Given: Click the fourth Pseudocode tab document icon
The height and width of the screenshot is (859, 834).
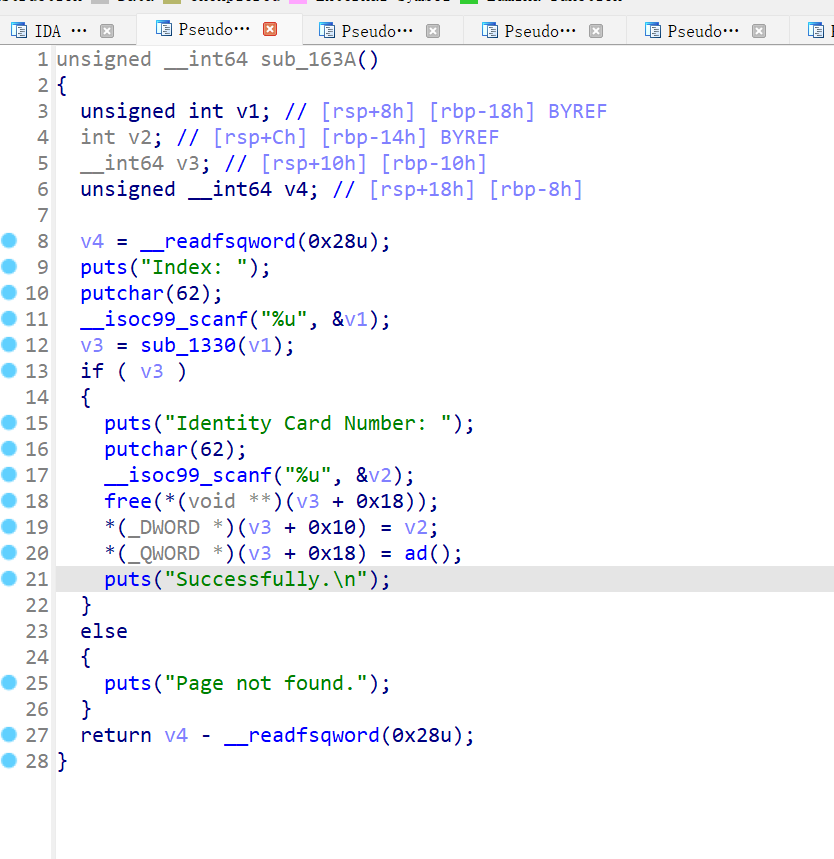Looking at the screenshot, I should click(x=489, y=31).
